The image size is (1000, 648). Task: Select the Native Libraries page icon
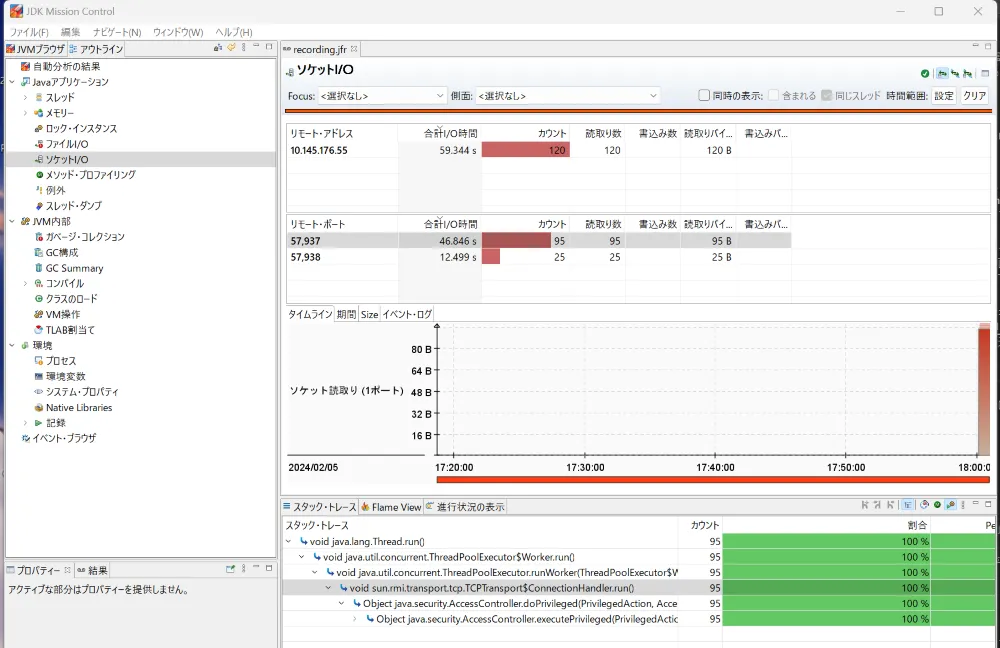(39, 408)
